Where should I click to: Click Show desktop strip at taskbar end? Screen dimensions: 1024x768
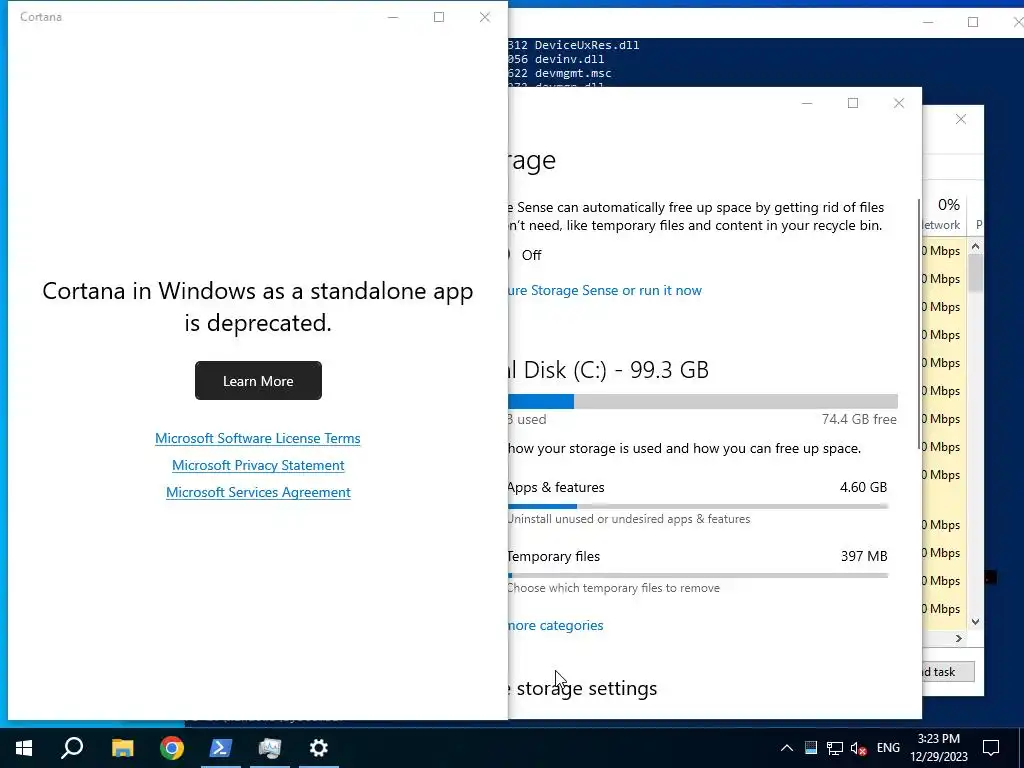point(1021,748)
